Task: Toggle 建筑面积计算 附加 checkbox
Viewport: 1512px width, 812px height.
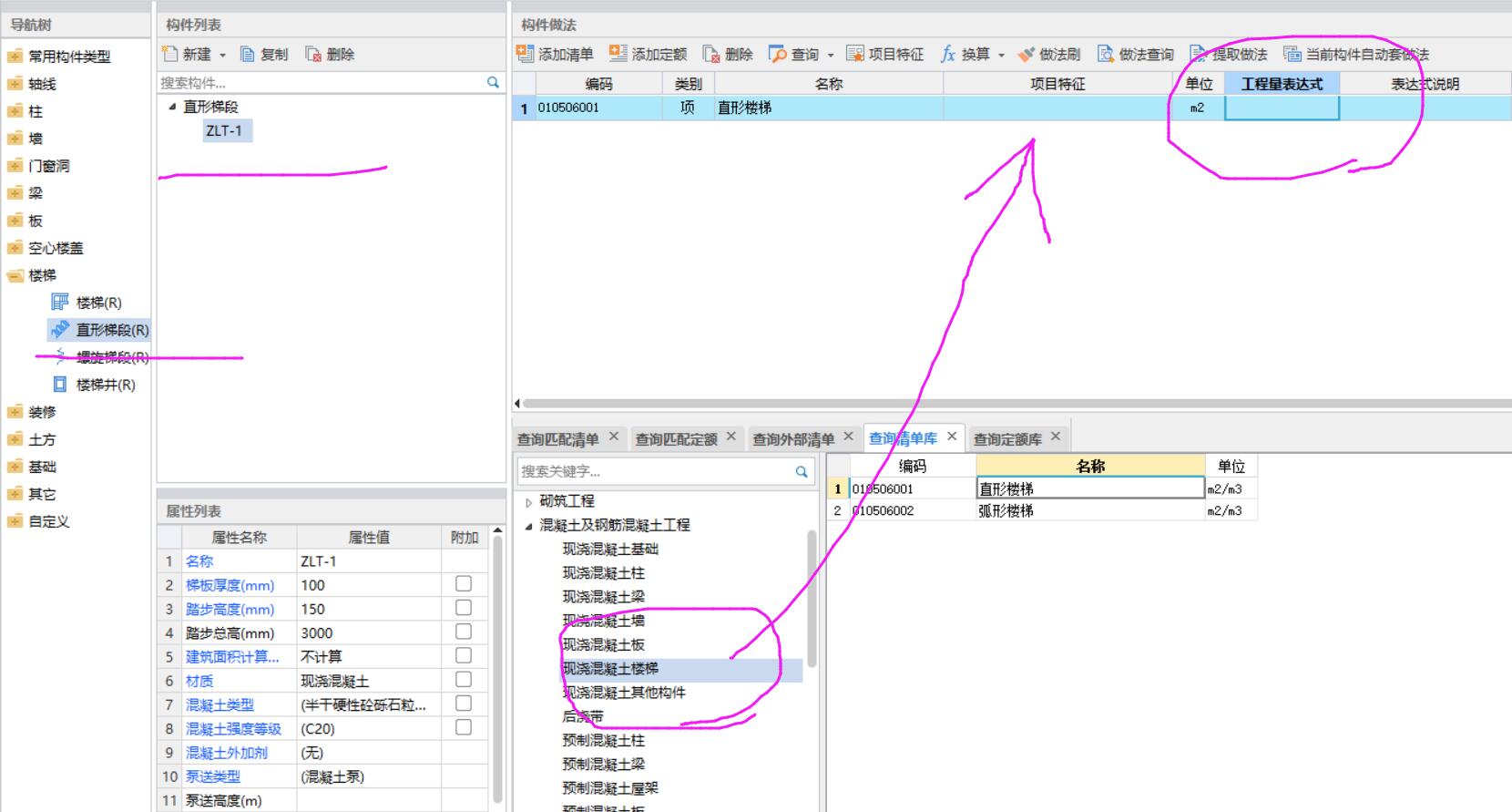Action: click(x=464, y=655)
